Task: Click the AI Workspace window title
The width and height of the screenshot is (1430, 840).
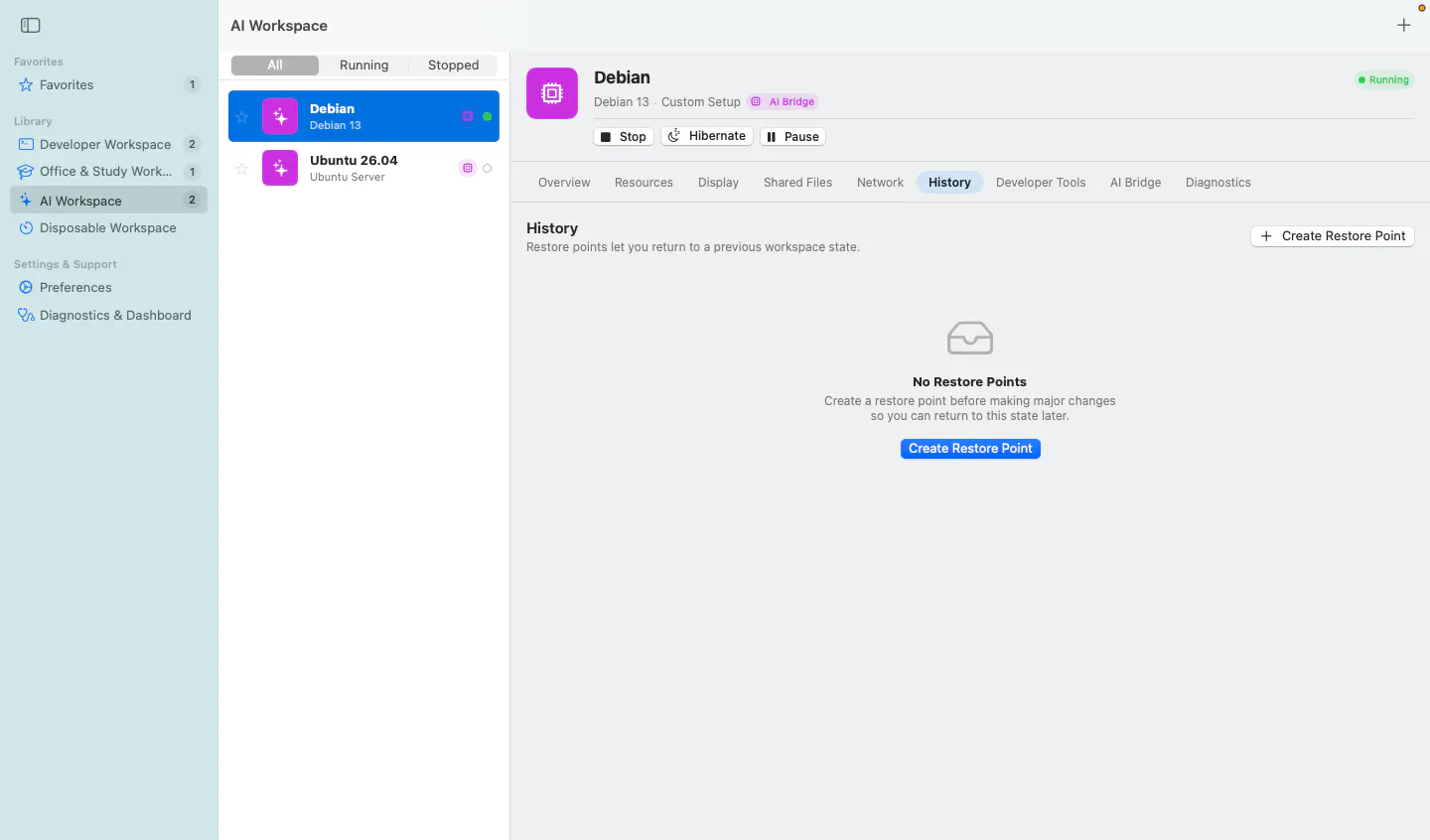Action: click(x=279, y=26)
